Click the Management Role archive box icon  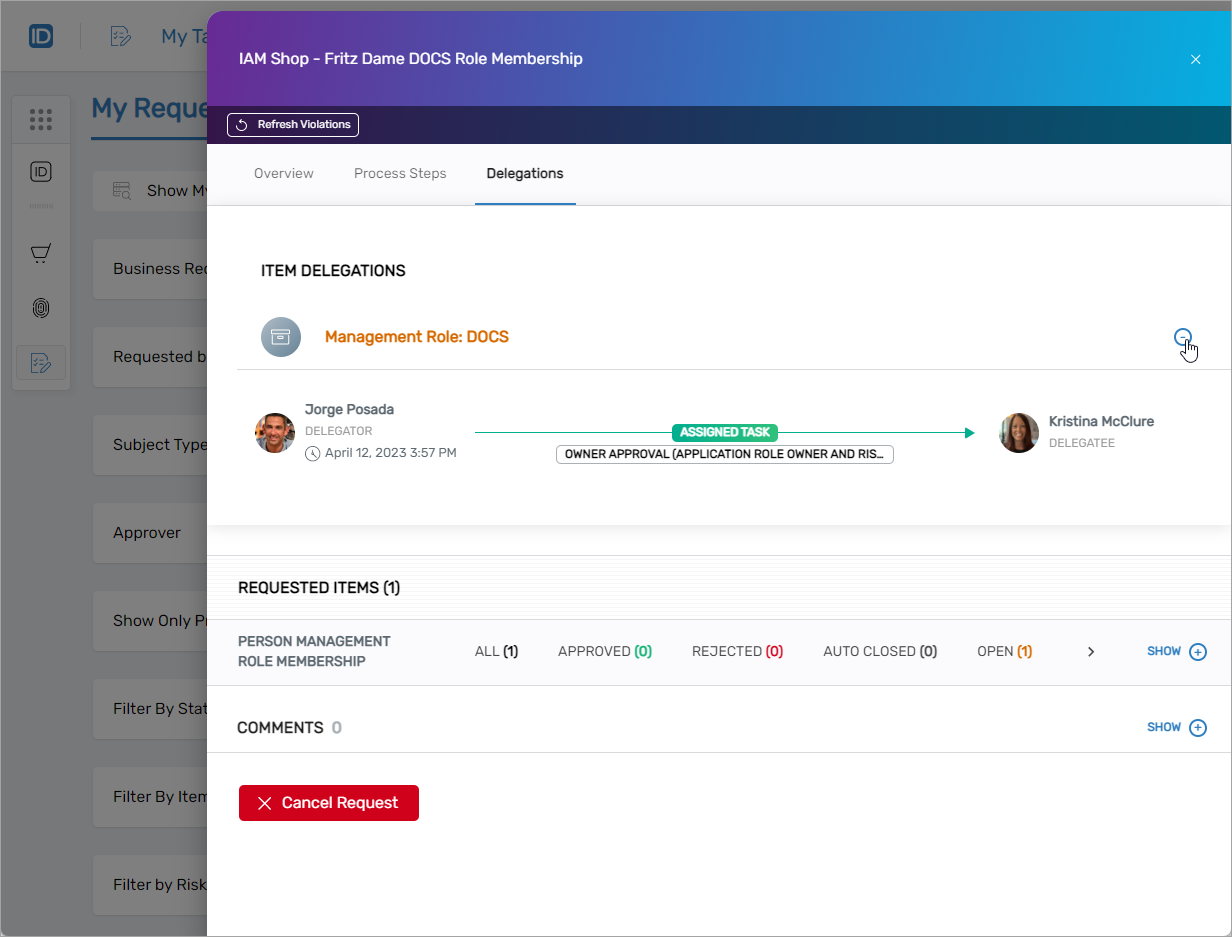(281, 337)
